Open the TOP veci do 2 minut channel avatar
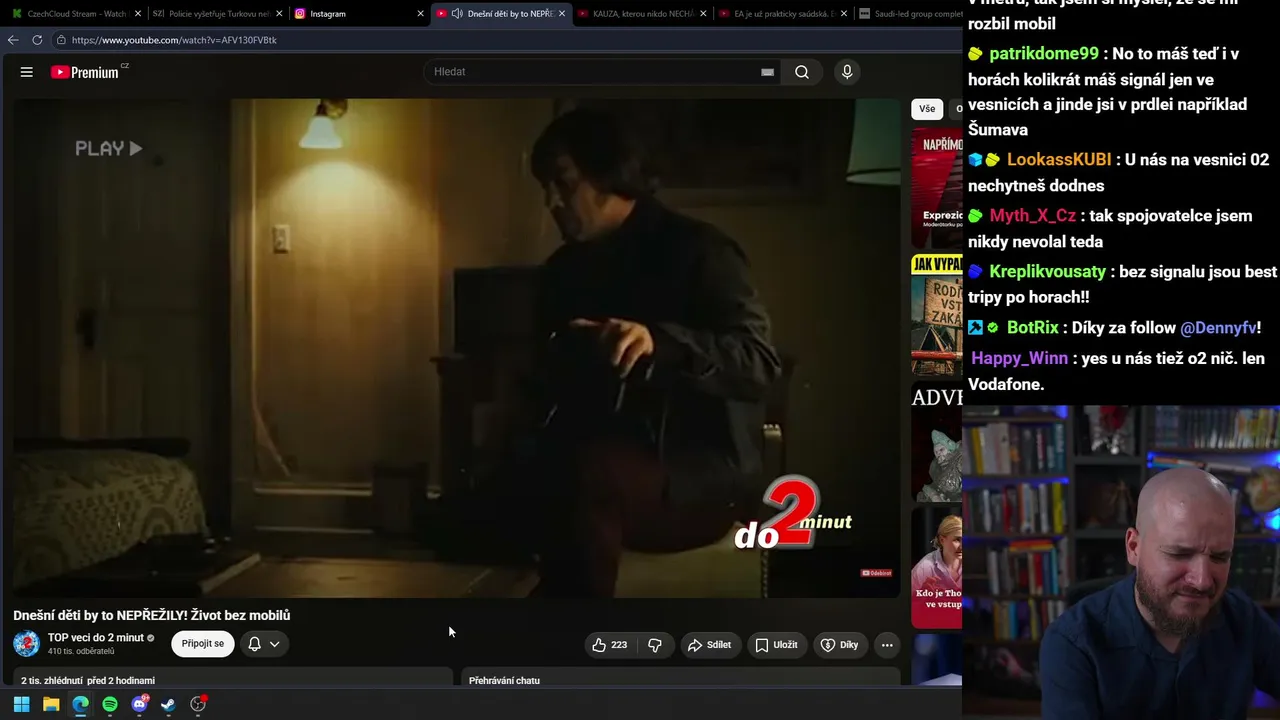The height and width of the screenshot is (720, 1280). click(x=27, y=644)
